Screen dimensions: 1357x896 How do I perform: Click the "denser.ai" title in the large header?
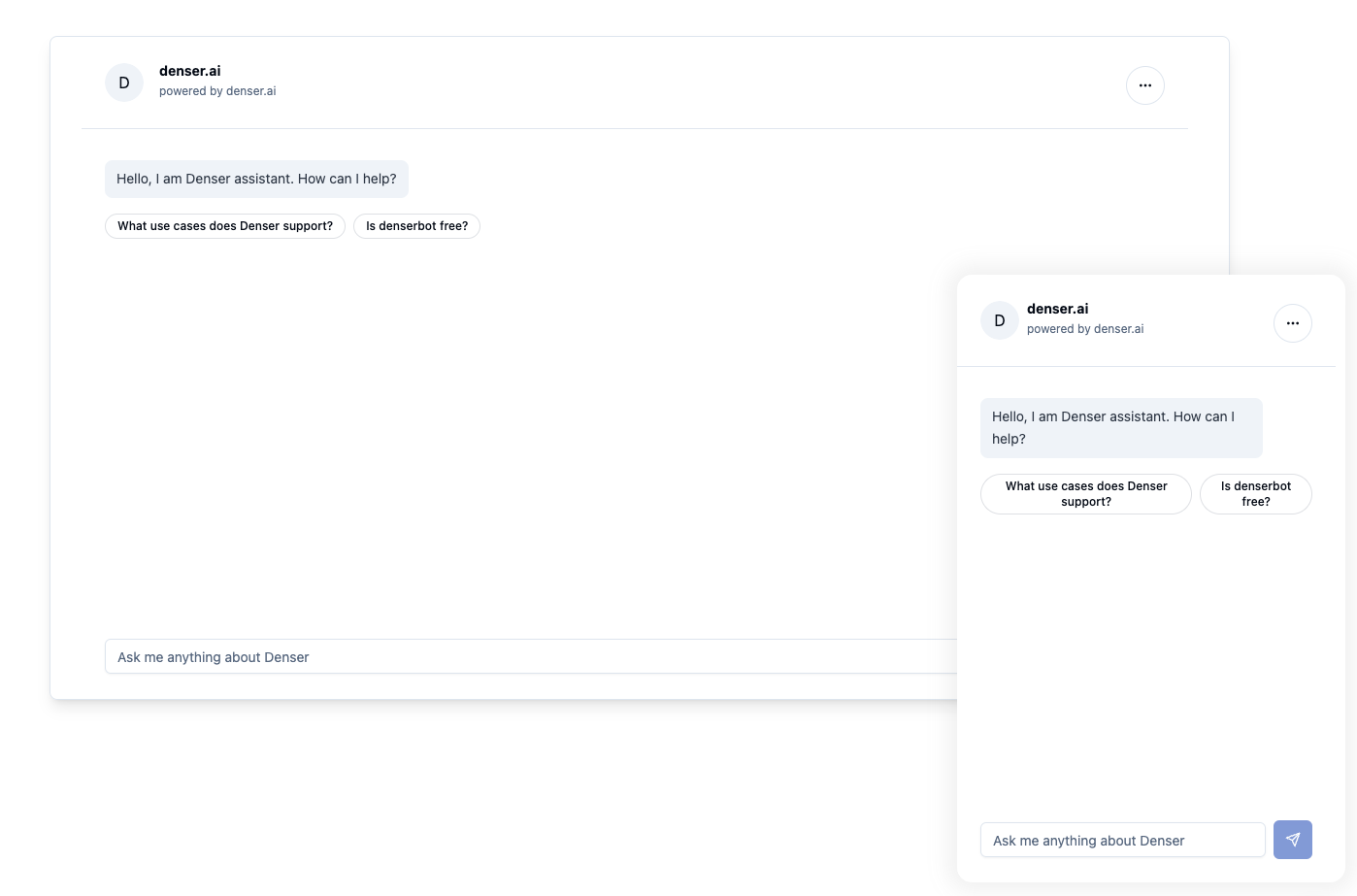click(x=189, y=70)
